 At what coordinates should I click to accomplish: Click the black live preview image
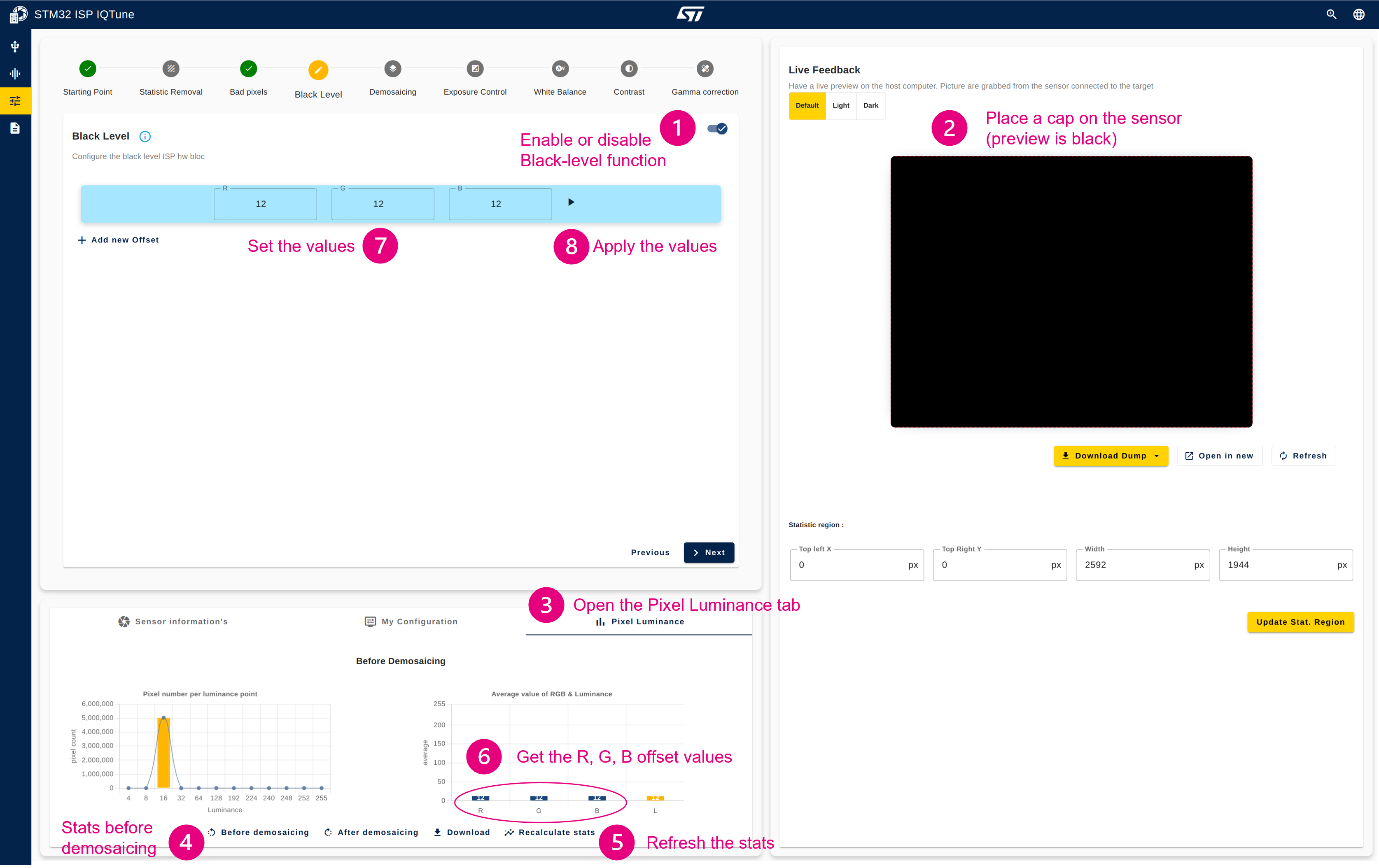[x=1071, y=292]
